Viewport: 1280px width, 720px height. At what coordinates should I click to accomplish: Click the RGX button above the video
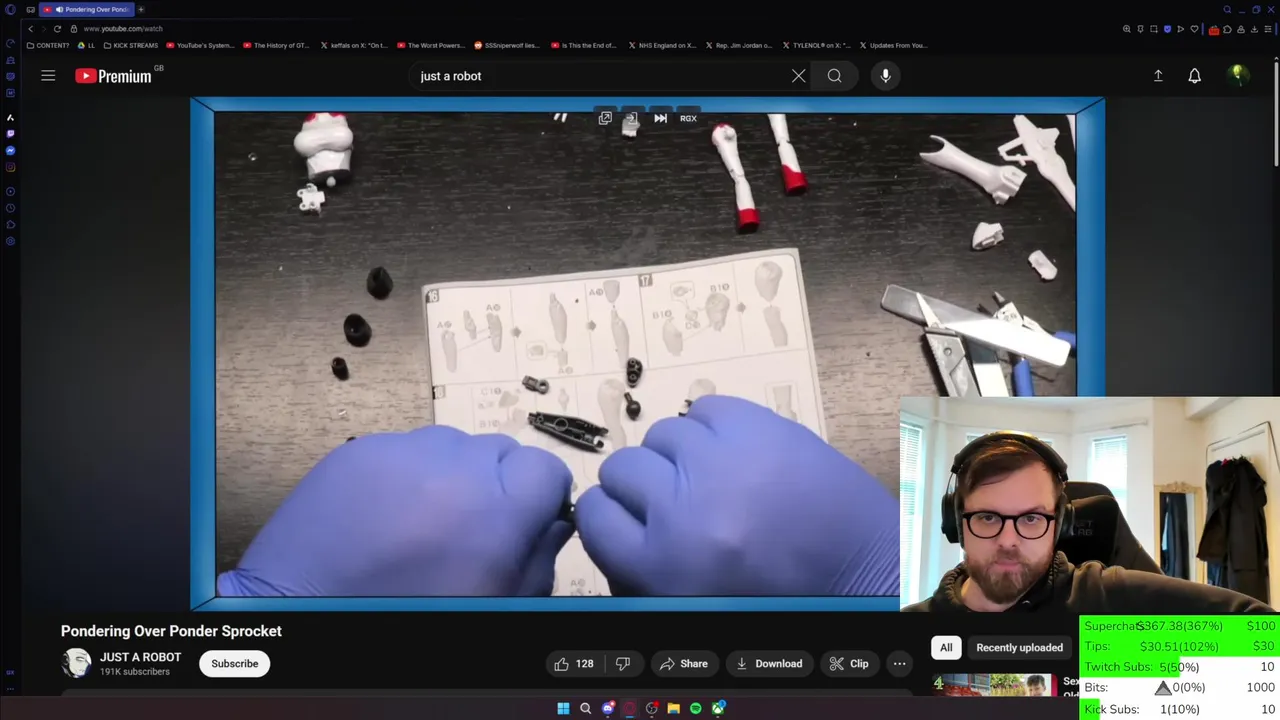click(x=688, y=118)
